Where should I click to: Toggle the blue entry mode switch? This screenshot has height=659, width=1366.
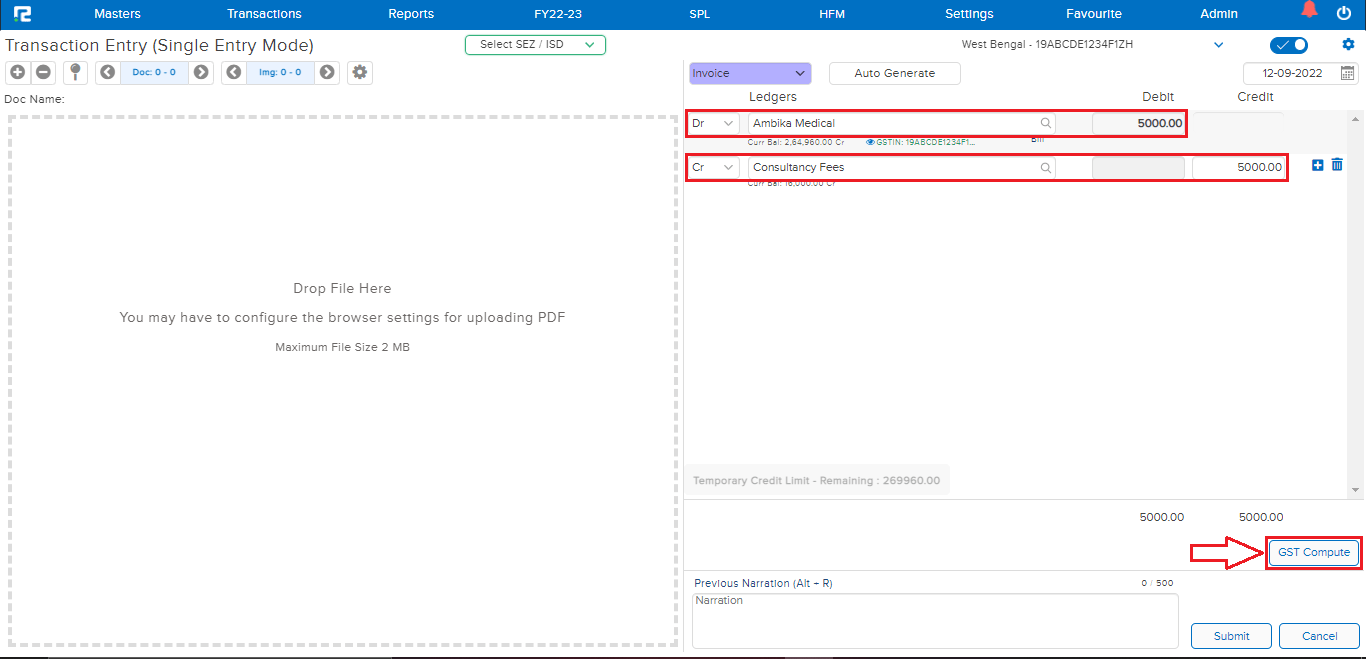[x=1288, y=45]
